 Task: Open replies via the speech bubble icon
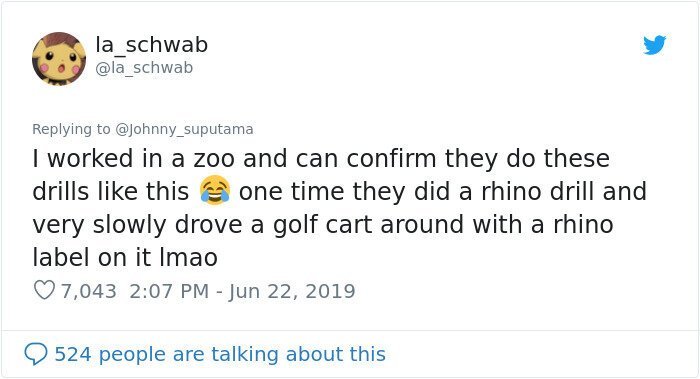point(35,354)
